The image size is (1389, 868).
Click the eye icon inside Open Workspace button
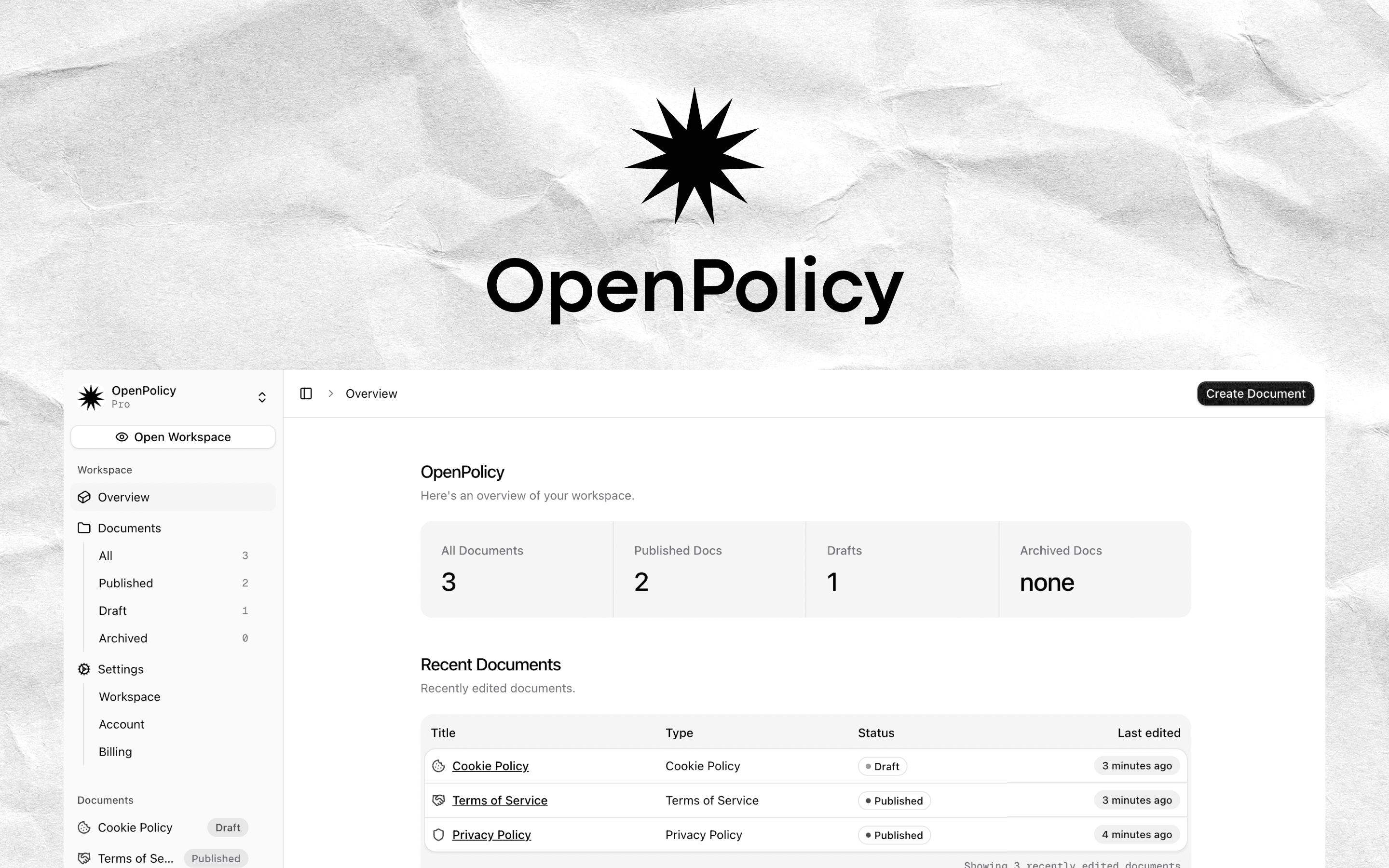122,437
